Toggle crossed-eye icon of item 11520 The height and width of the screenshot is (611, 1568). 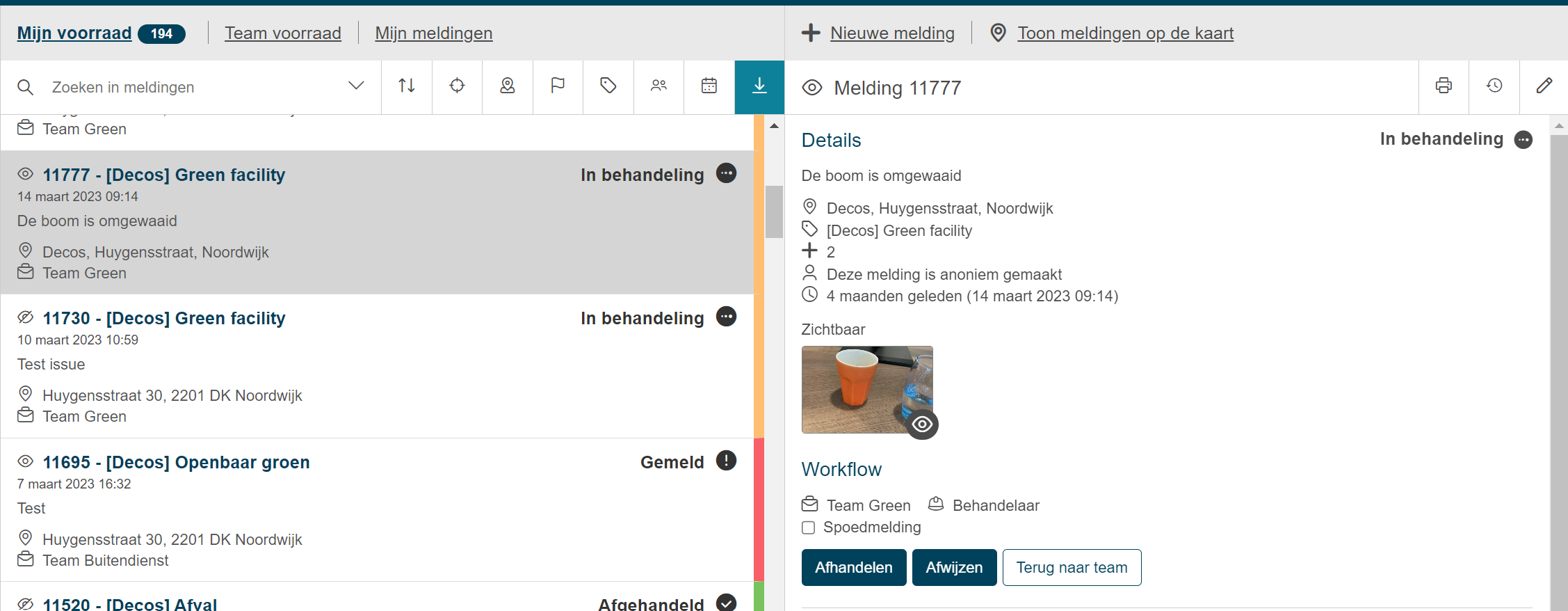(26, 603)
